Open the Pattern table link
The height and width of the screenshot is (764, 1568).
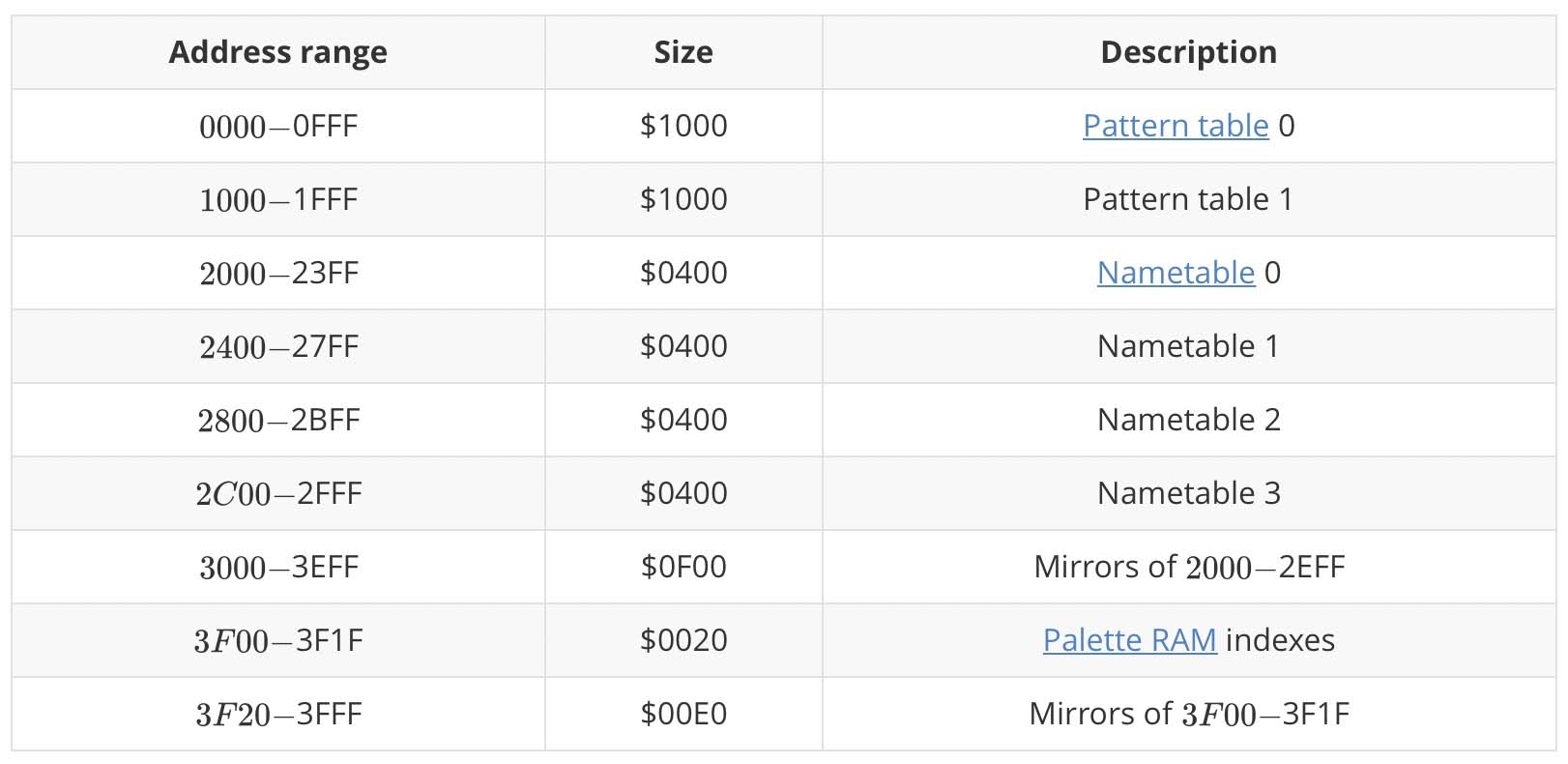(1175, 126)
